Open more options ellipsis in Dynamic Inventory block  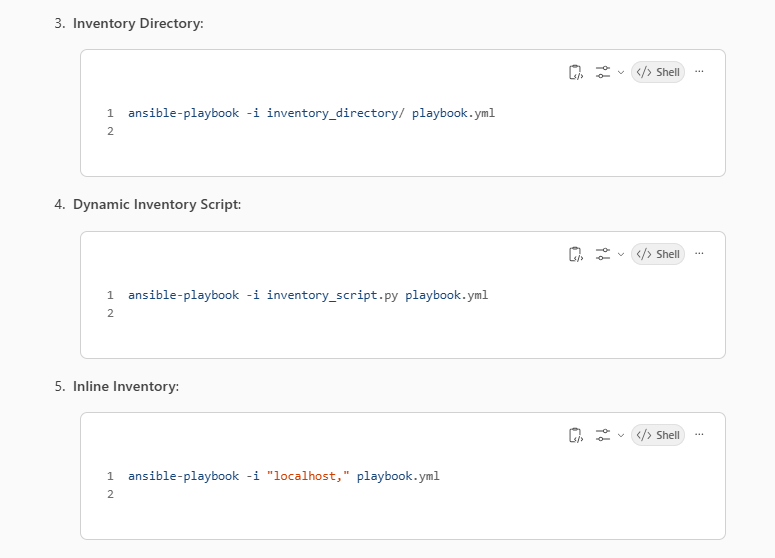[x=699, y=254]
